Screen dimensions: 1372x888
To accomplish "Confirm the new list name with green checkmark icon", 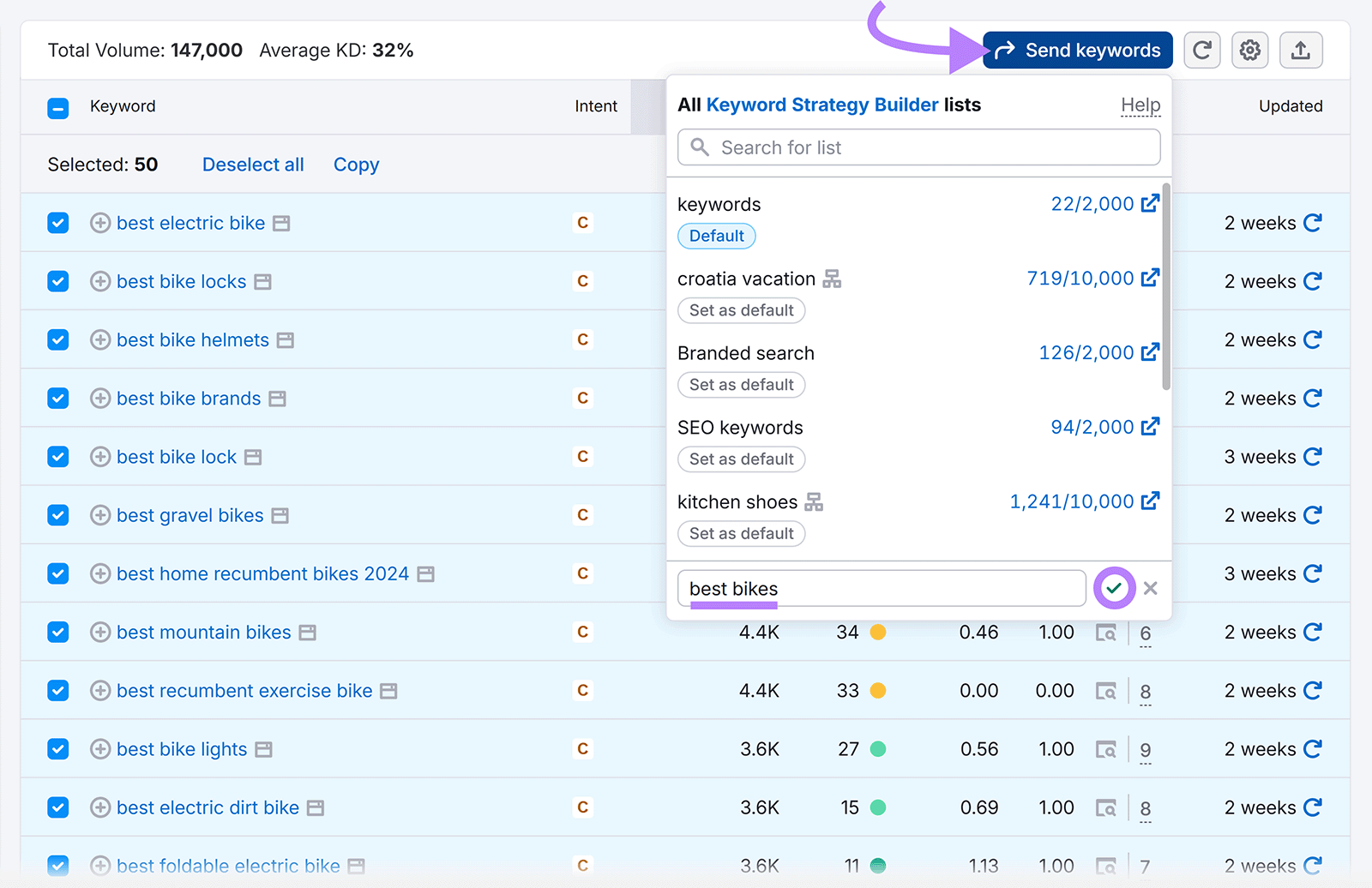I will [x=1114, y=588].
